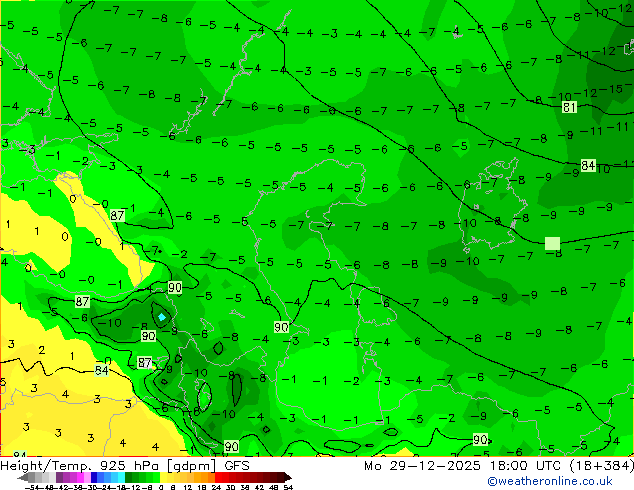Open the weatheronline.co.uk copyright link
Viewport: 634px width, 490px height.
pos(549,481)
